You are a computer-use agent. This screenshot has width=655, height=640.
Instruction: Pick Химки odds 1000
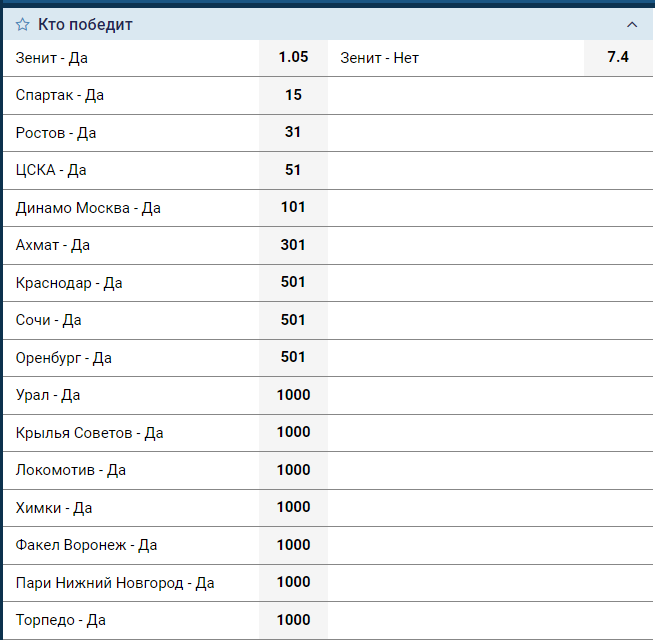tap(293, 508)
